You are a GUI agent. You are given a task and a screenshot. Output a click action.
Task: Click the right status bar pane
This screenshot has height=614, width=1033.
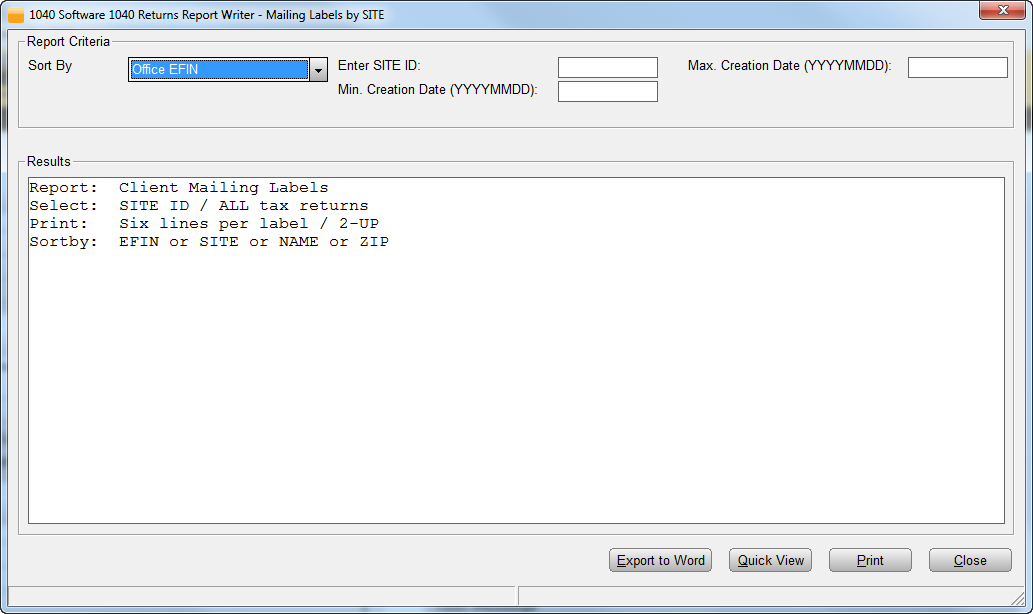(765, 596)
